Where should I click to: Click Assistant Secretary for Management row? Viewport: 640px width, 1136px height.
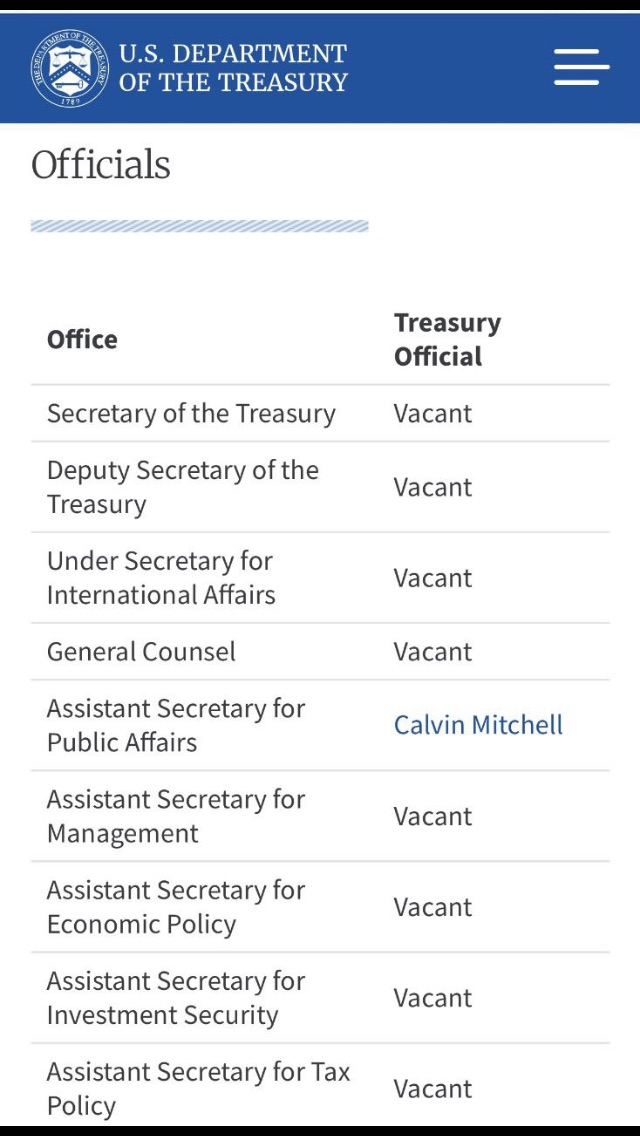320,816
